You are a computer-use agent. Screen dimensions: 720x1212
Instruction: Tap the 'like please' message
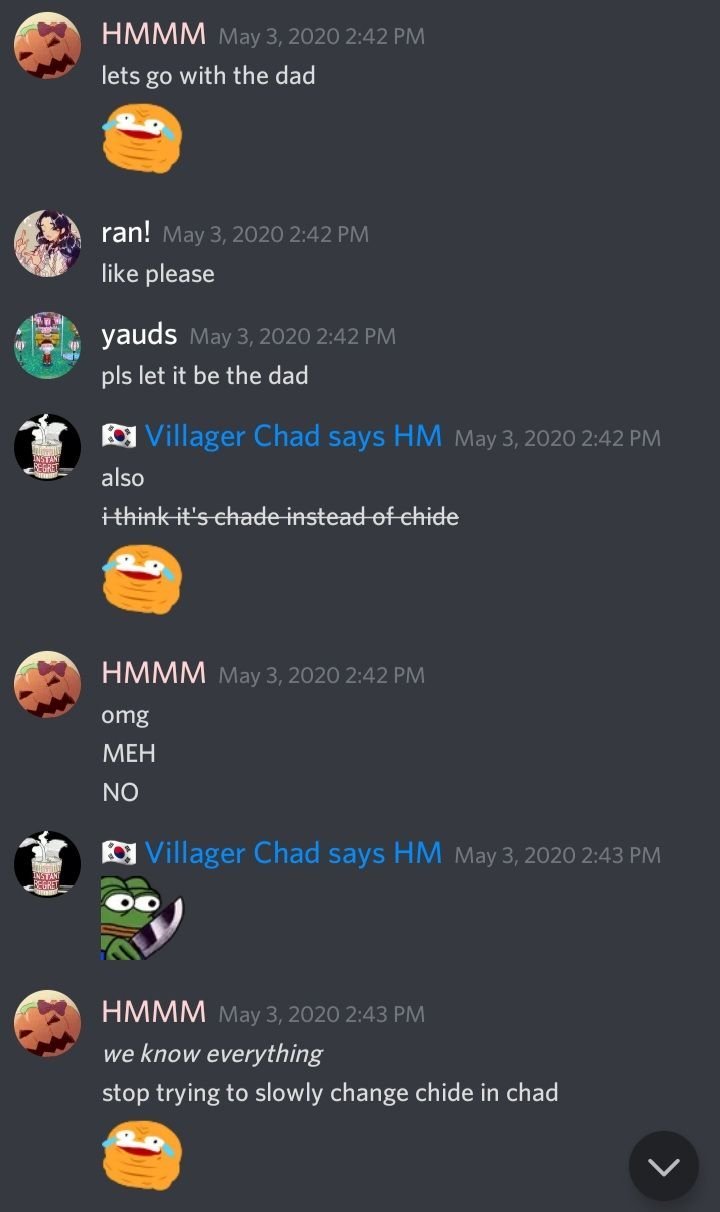[158, 274]
